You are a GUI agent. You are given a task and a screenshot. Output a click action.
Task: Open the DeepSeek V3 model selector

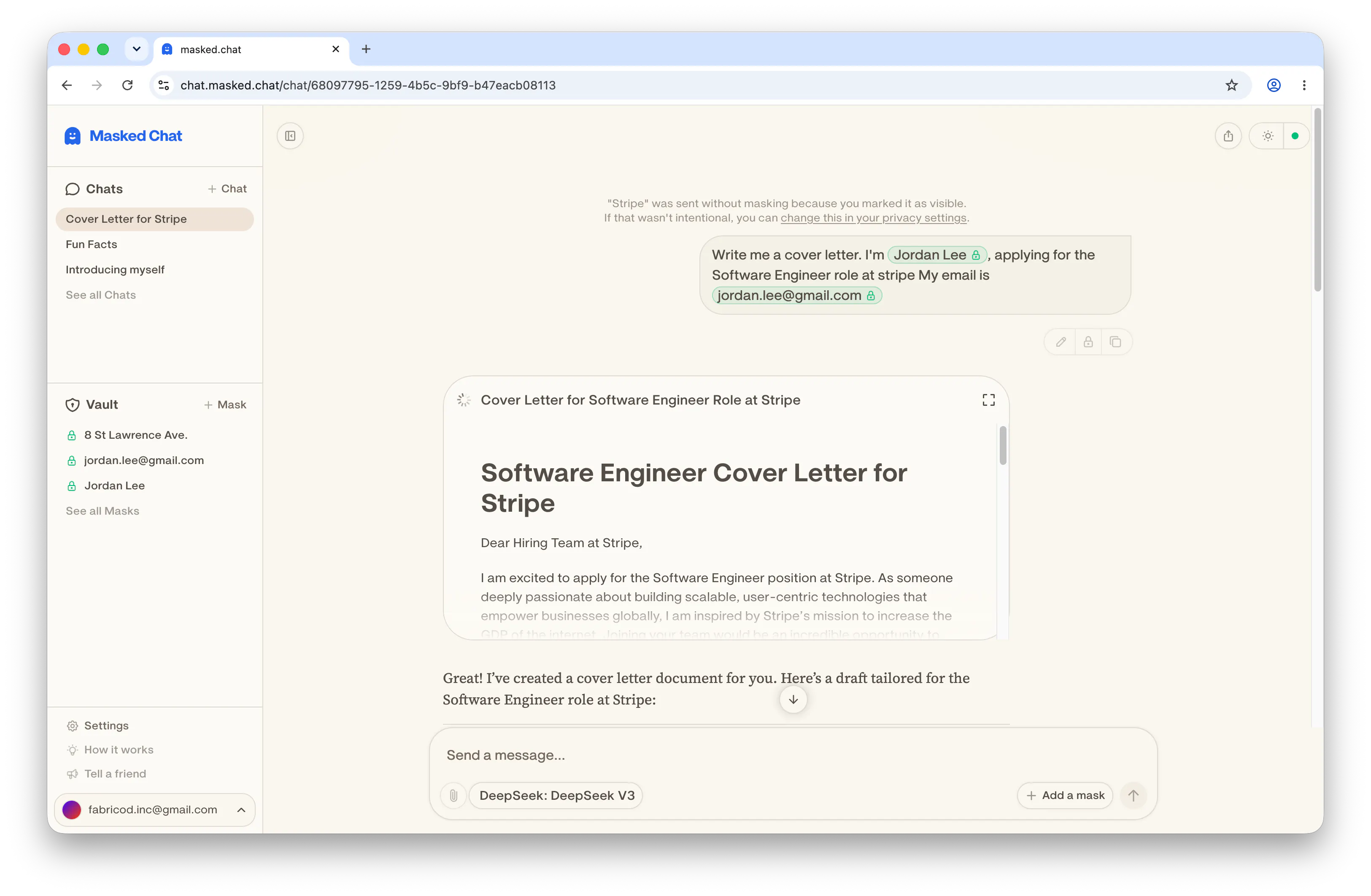[556, 795]
